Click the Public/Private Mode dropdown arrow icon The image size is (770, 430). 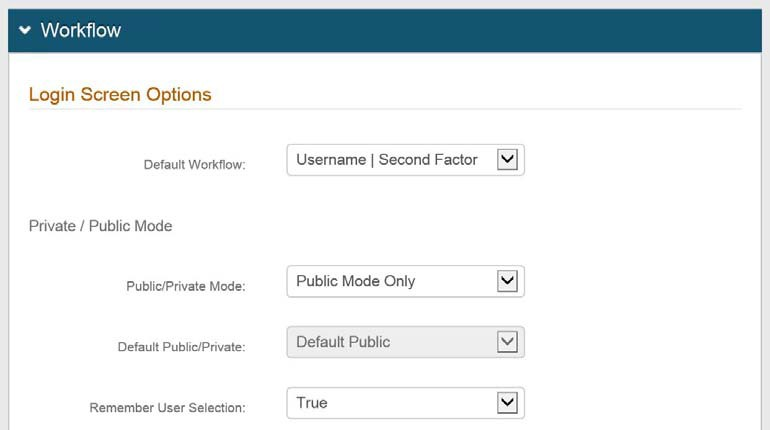point(507,281)
